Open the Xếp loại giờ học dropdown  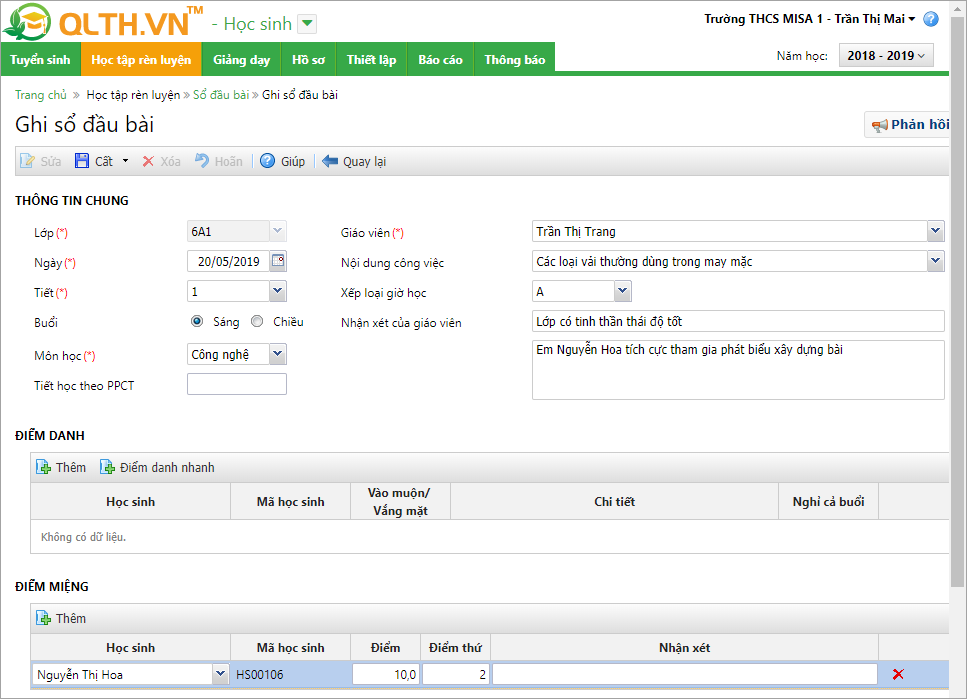[622, 291]
